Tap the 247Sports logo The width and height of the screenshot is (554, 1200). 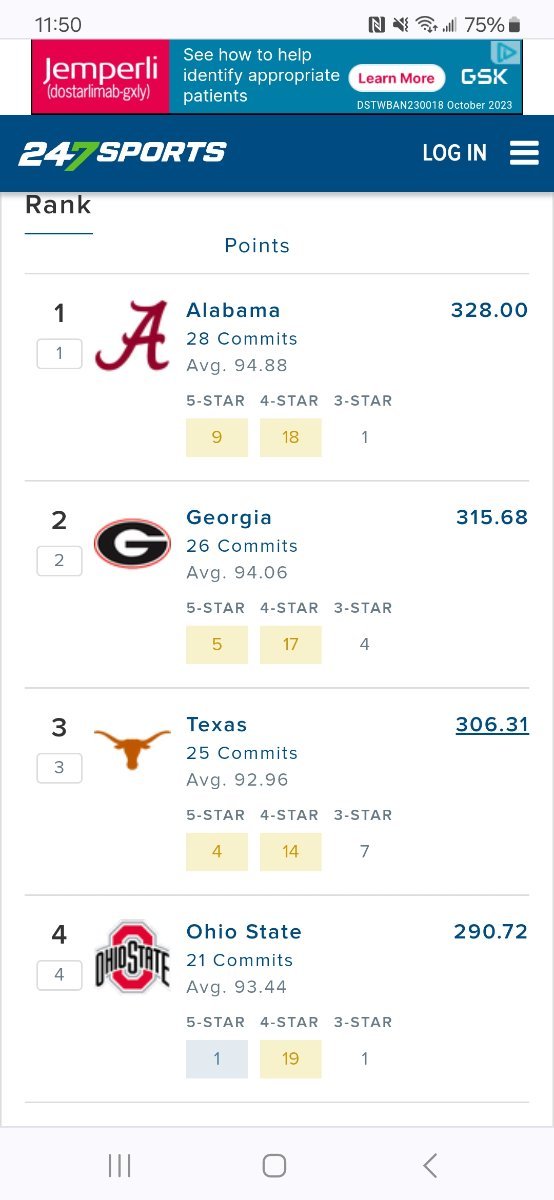pyautogui.click(x=122, y=153)
